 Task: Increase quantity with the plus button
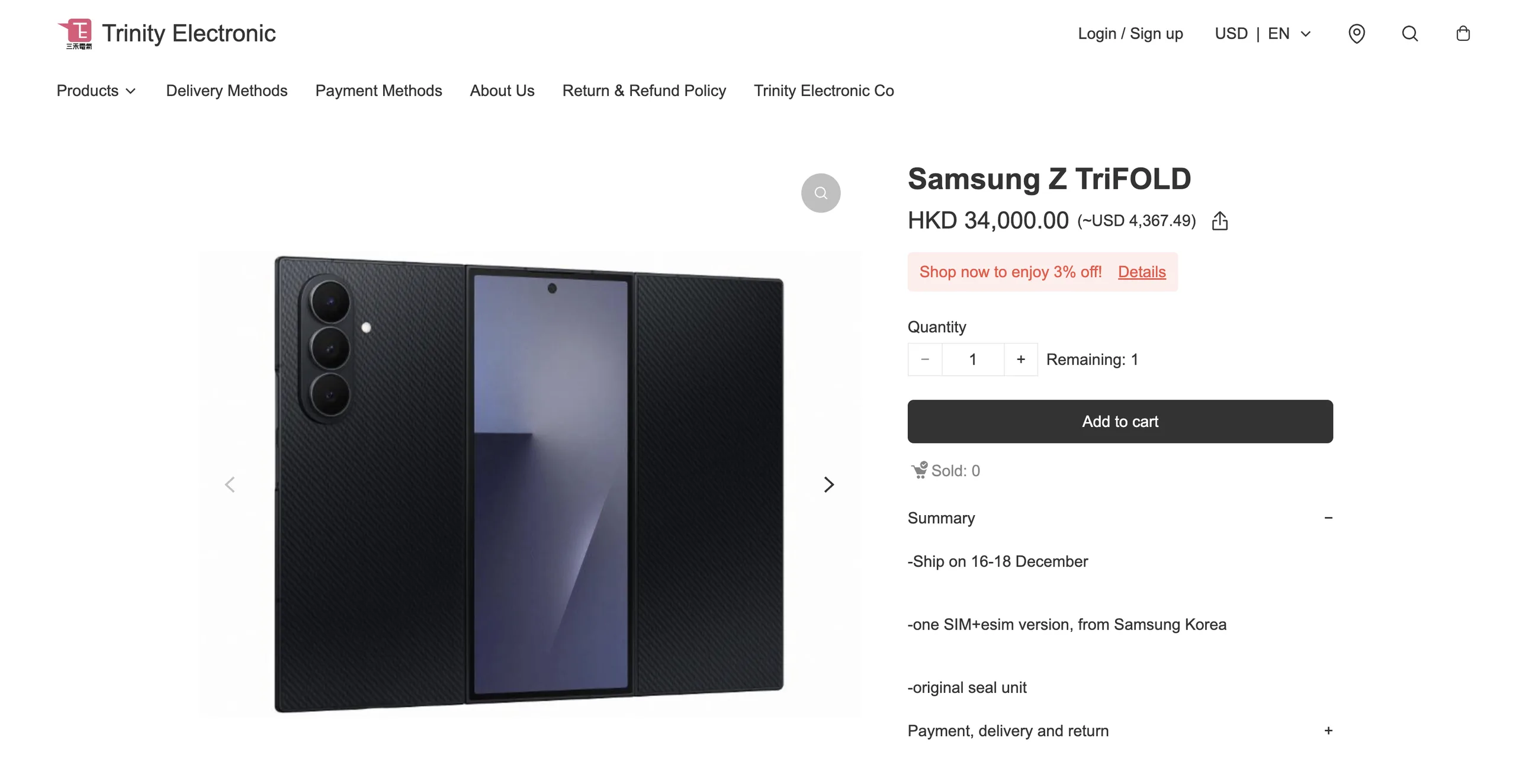(x=1020, y=359)
